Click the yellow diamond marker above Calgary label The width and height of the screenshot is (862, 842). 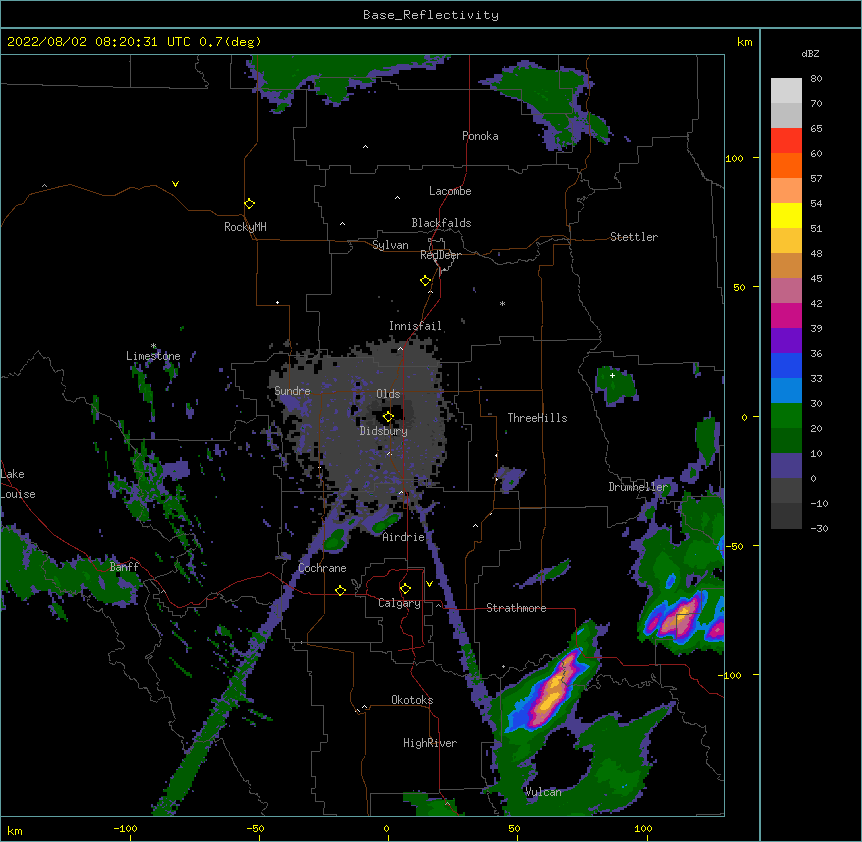coord(405,589)
